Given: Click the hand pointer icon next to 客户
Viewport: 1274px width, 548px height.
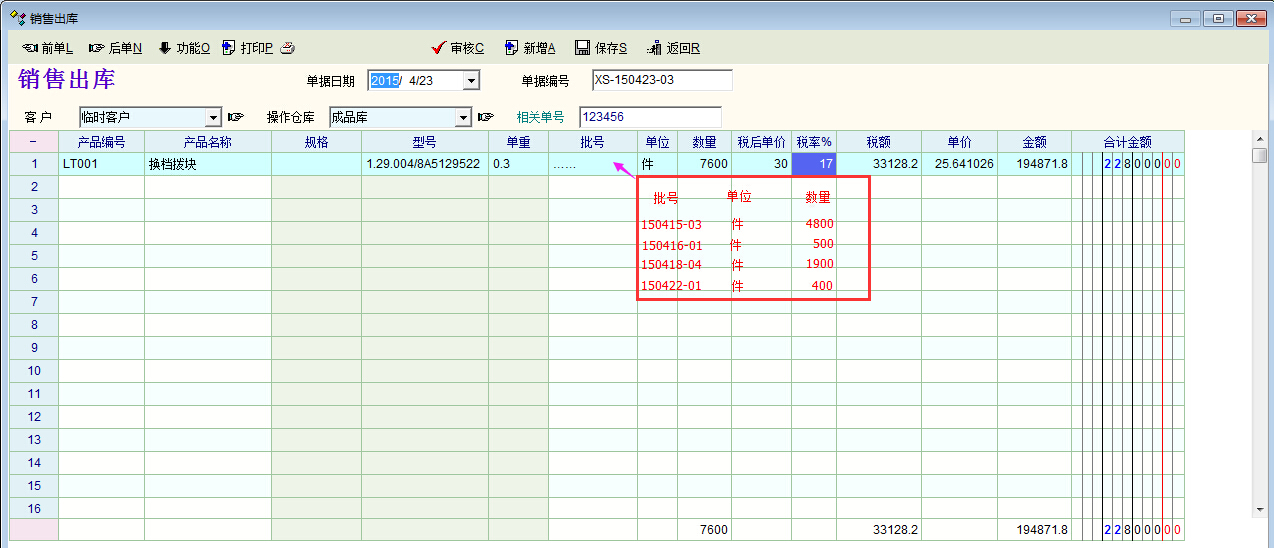Looking at the screenshot, I should (x=236, y=118).
